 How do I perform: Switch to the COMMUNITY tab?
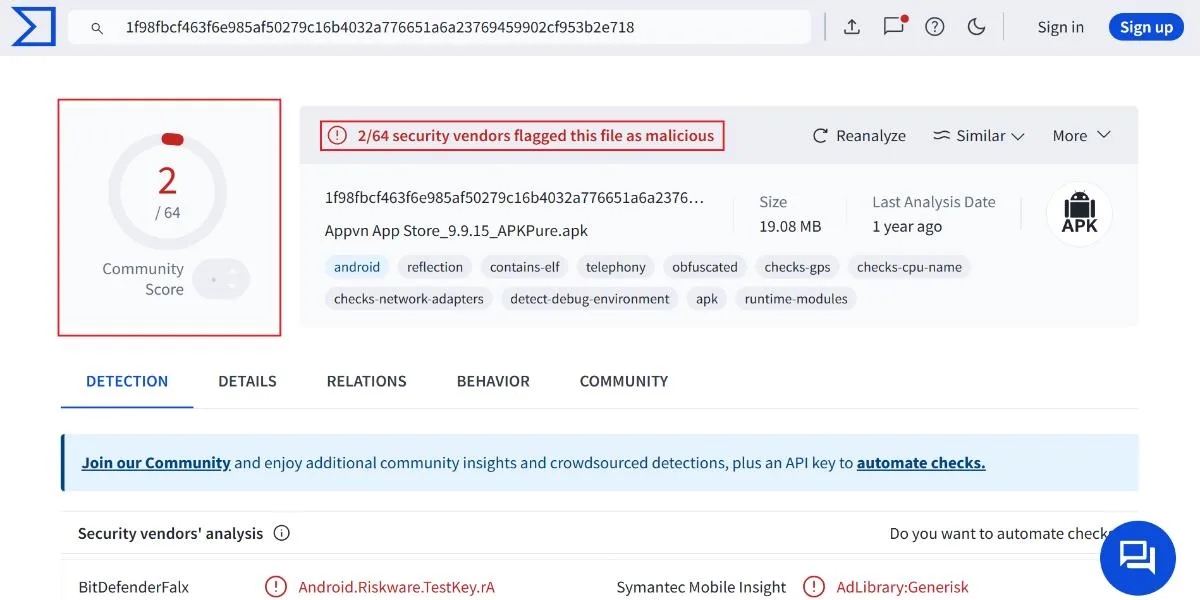(x=624, y=381)
